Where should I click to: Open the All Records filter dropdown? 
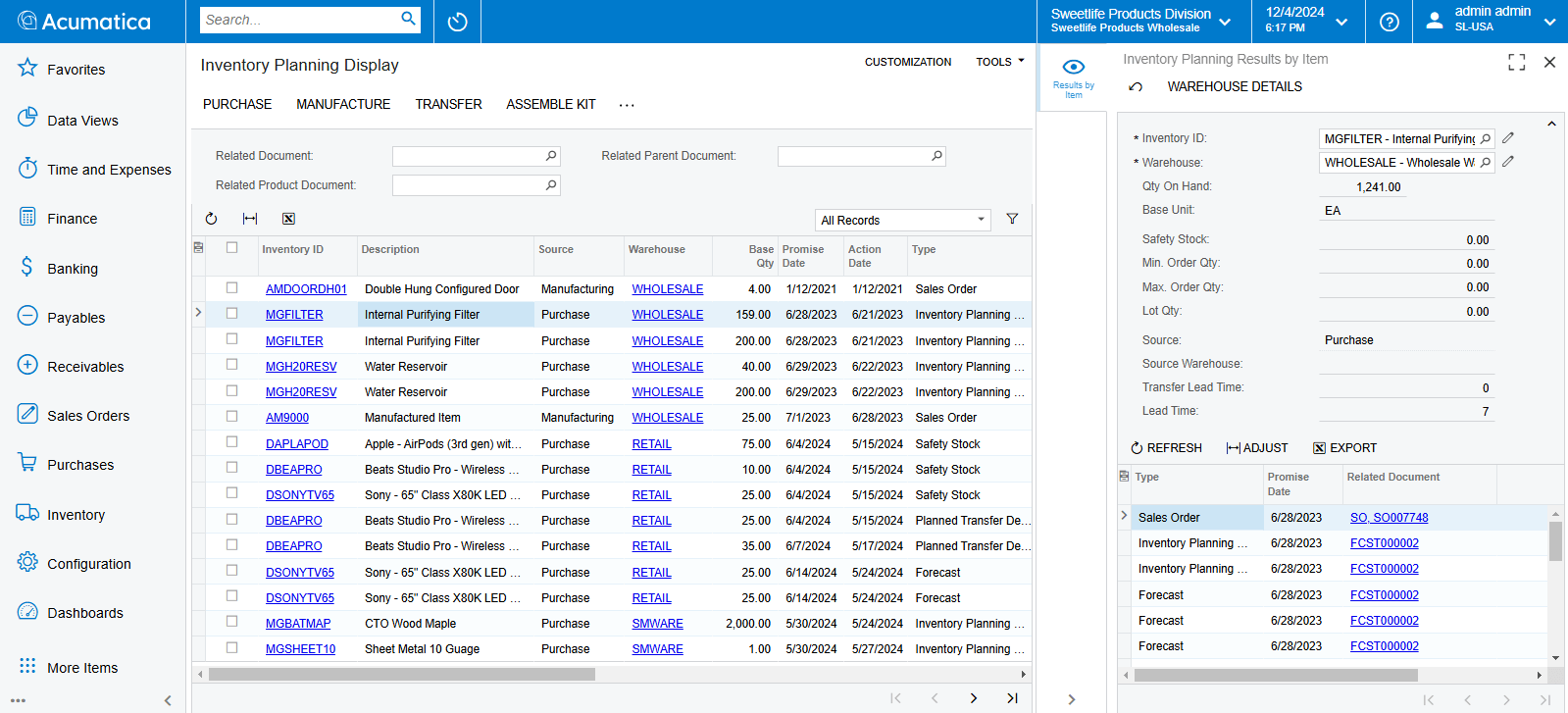[x=902, y=220]
